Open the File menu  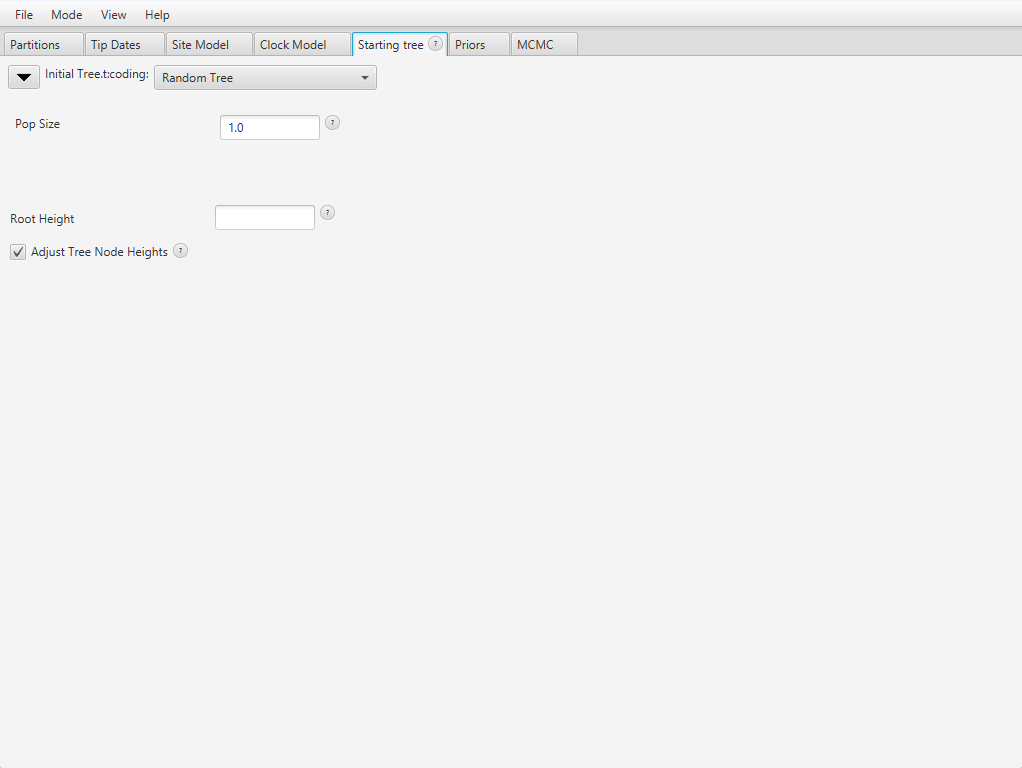tap(24, 14)
